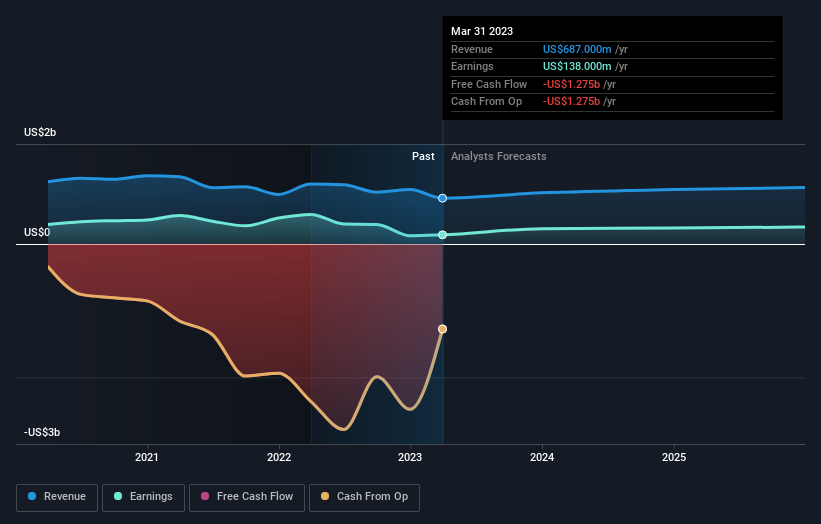Click the teal Earnings legend dot
821x524 pixels.
point(119,496)
